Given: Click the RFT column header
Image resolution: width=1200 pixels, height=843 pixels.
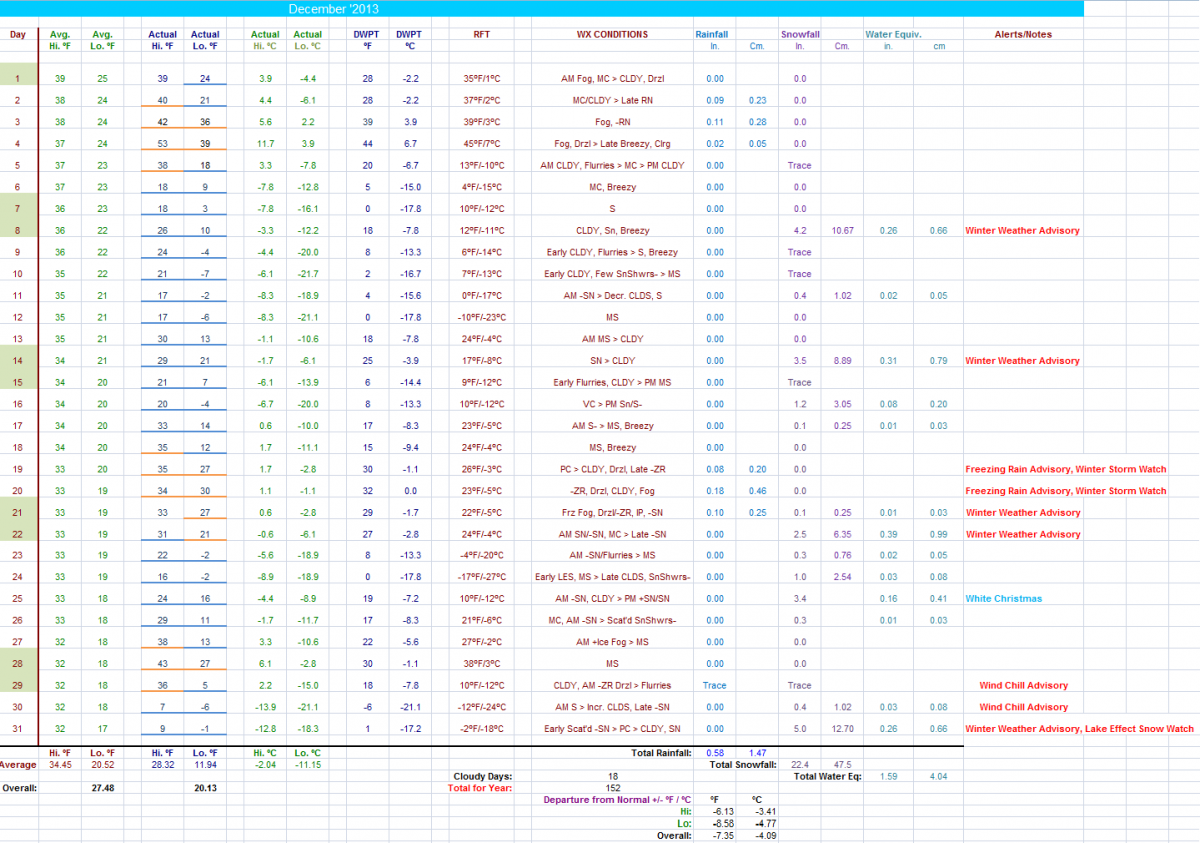Looking at the screenshot, I should click(x=482, y=34).
